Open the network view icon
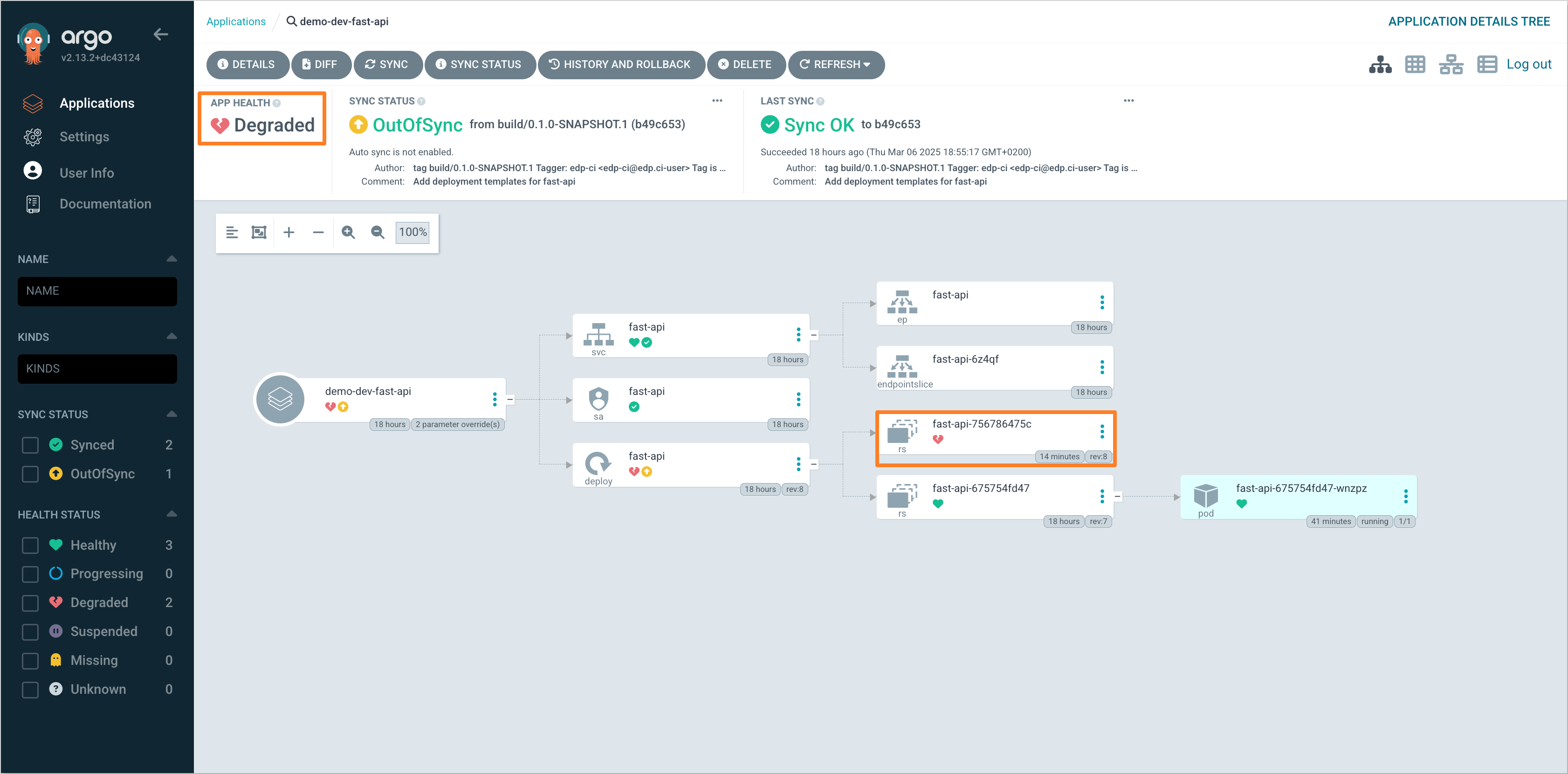Screen dimensions: 1568x774 point(1451,64)
